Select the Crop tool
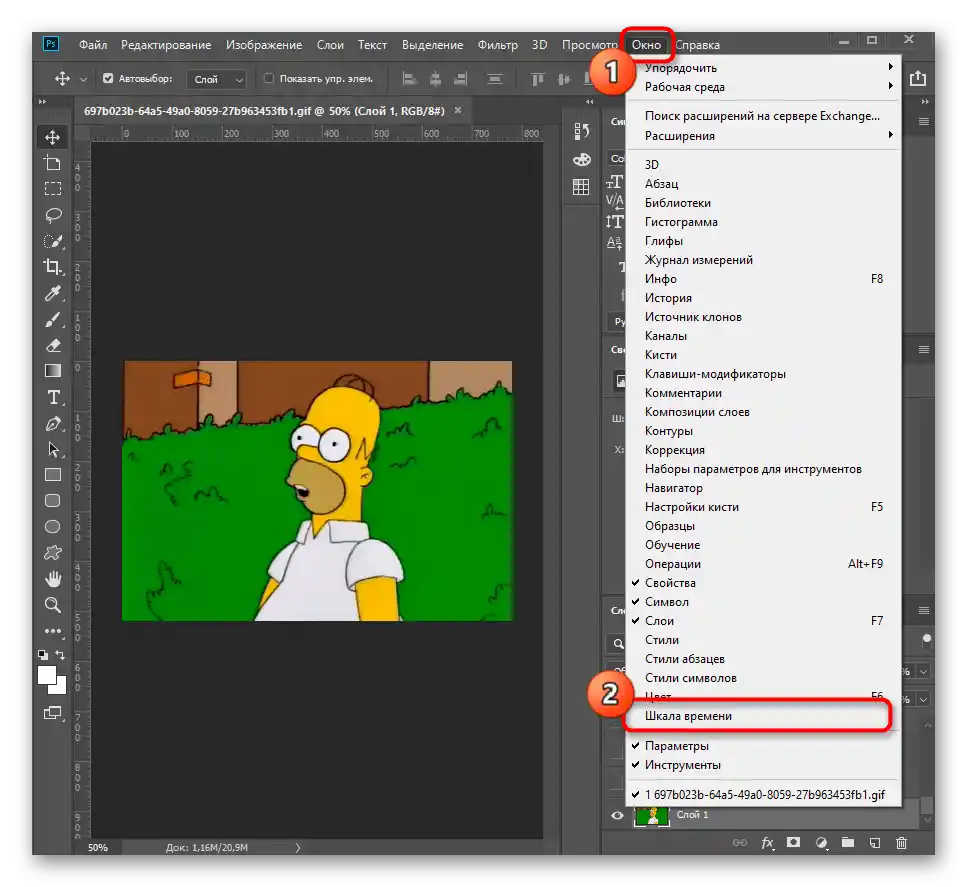The width and height of the screenshot is (967, 887). 53,266
